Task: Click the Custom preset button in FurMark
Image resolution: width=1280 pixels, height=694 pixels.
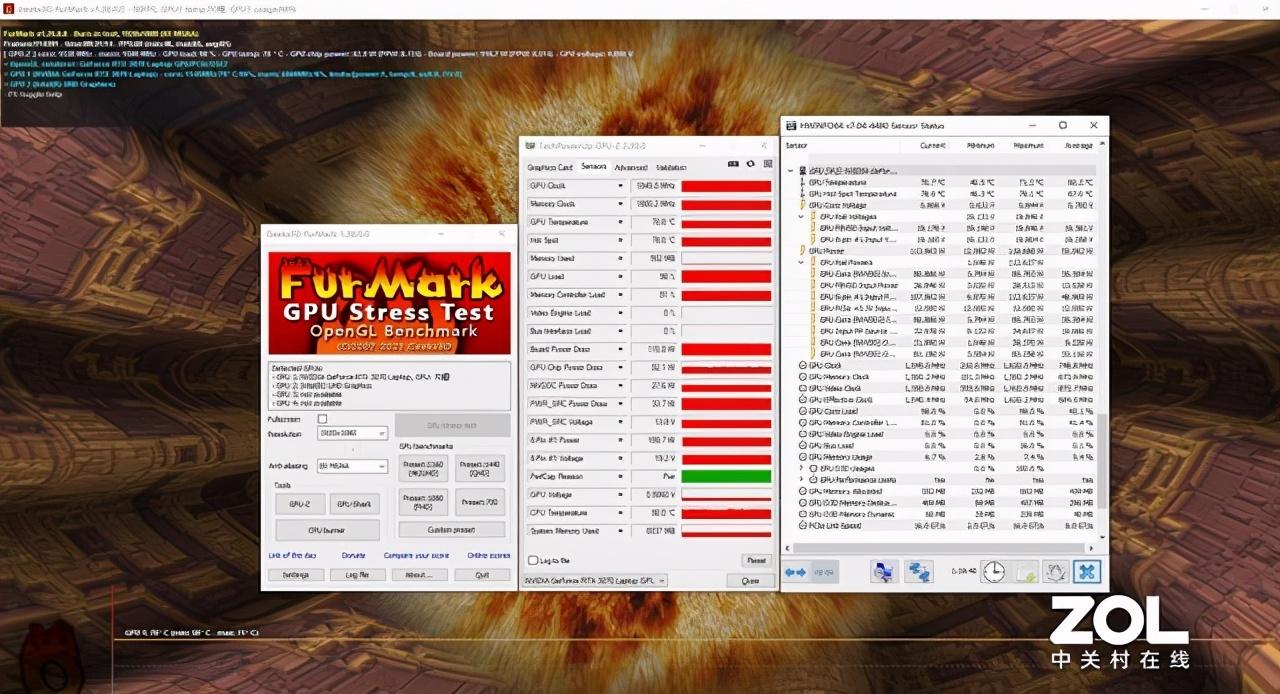Action: coord(452,530)
